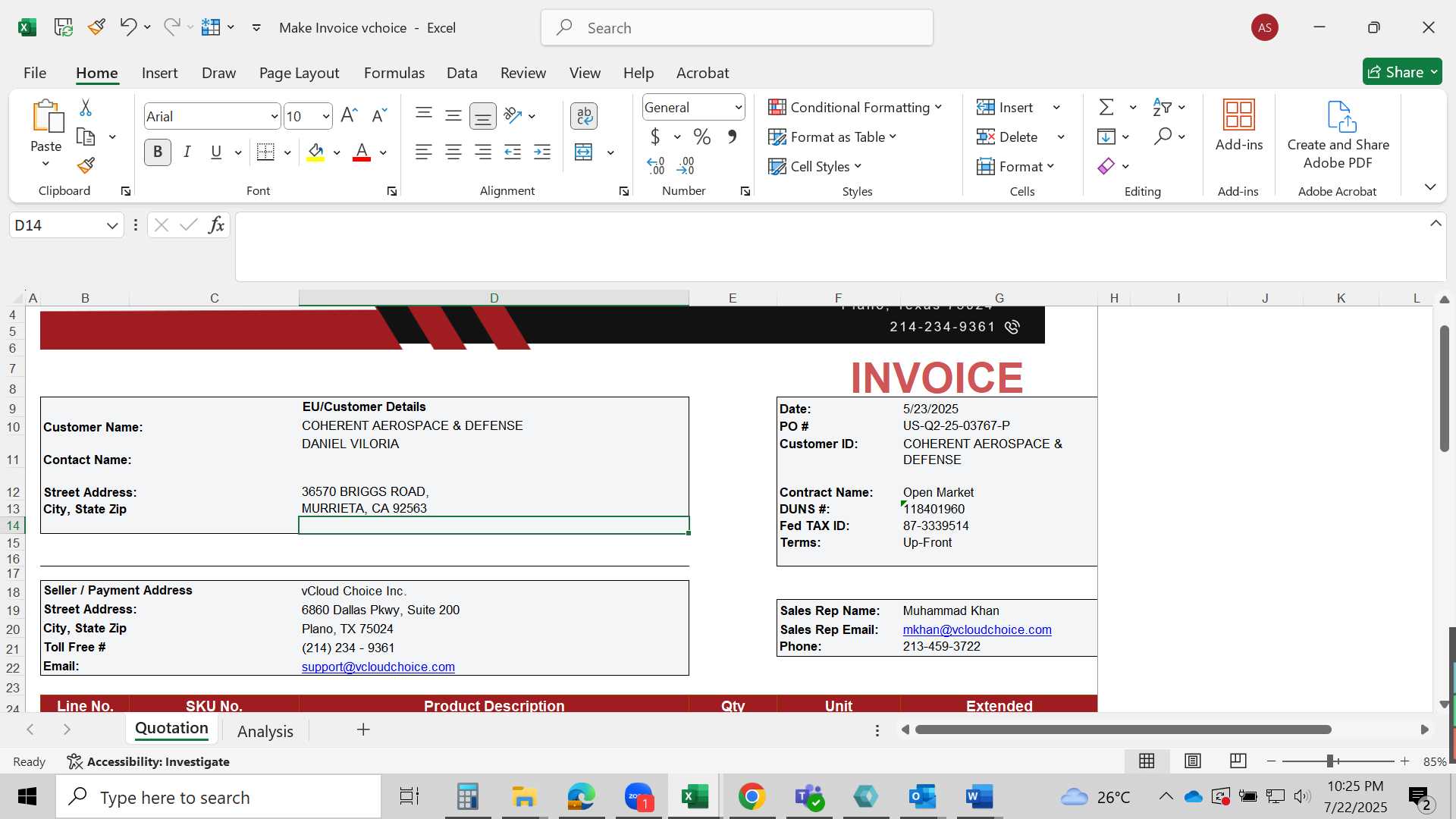Viewport: 1456px width, 819px height.
Task: Click the Decrease Indent icon
Action: tap(513, 152)
